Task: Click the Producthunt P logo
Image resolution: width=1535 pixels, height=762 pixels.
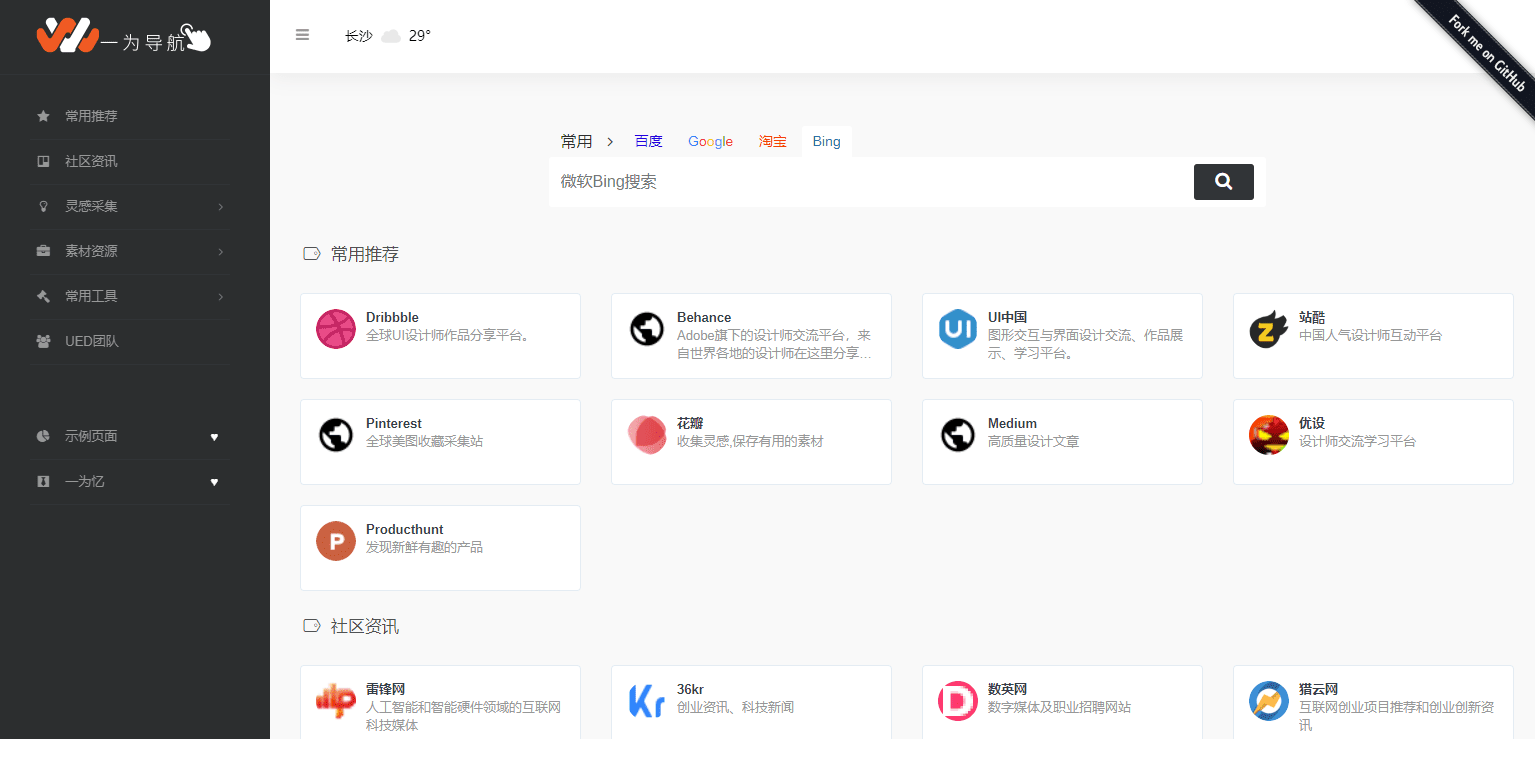Action: pos(336,541)
